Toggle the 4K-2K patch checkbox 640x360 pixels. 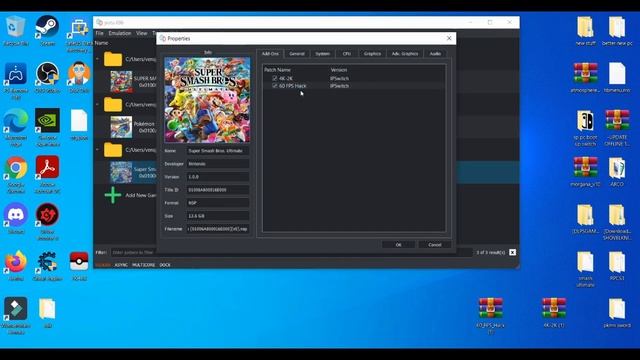tap(275, 78)
